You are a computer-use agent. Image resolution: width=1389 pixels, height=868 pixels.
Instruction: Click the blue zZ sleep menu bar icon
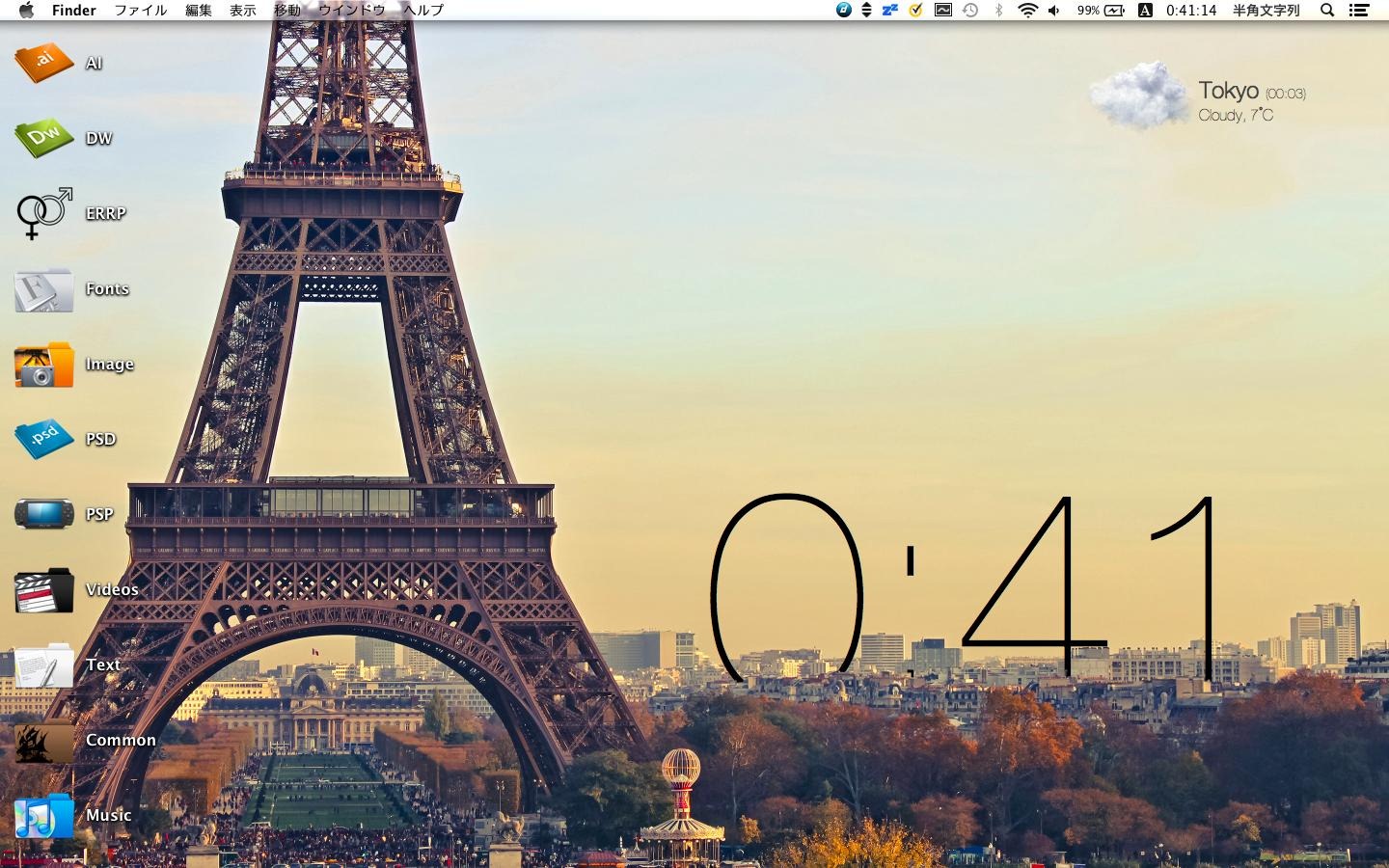click(x=889, y=10)
